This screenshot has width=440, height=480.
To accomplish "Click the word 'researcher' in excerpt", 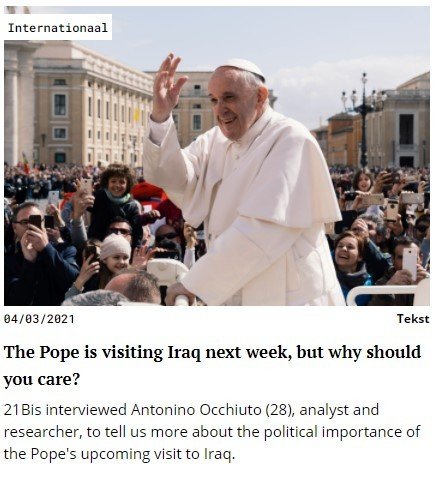I will [x=42, y=432].
